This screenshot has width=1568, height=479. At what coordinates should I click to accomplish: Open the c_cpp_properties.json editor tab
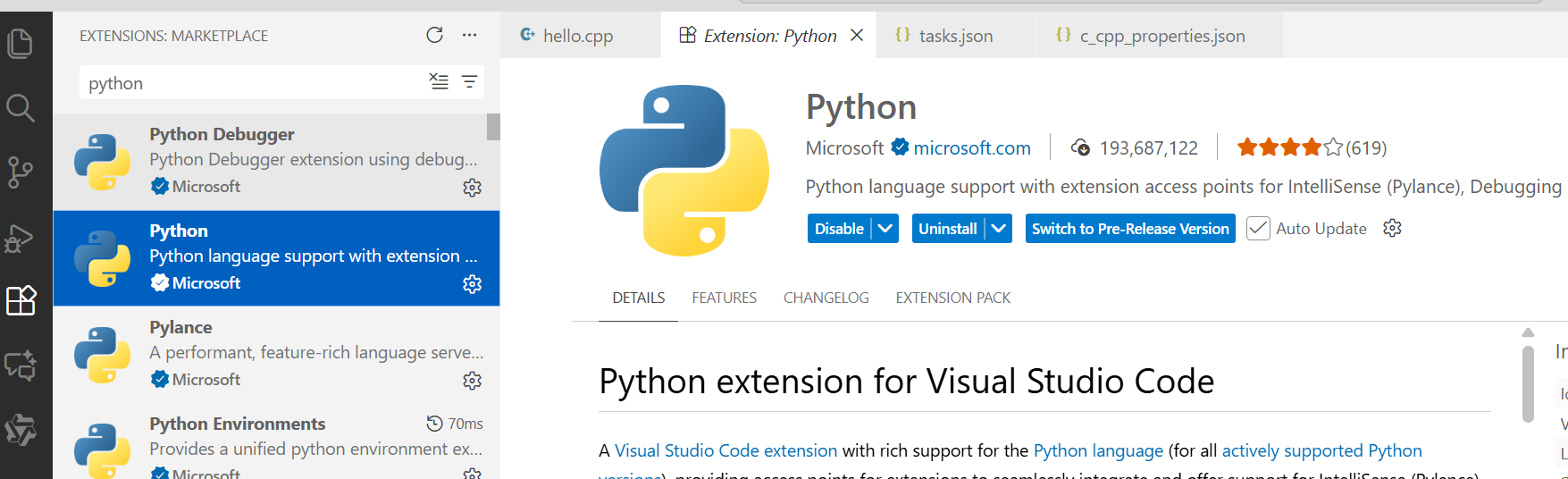1161,36
